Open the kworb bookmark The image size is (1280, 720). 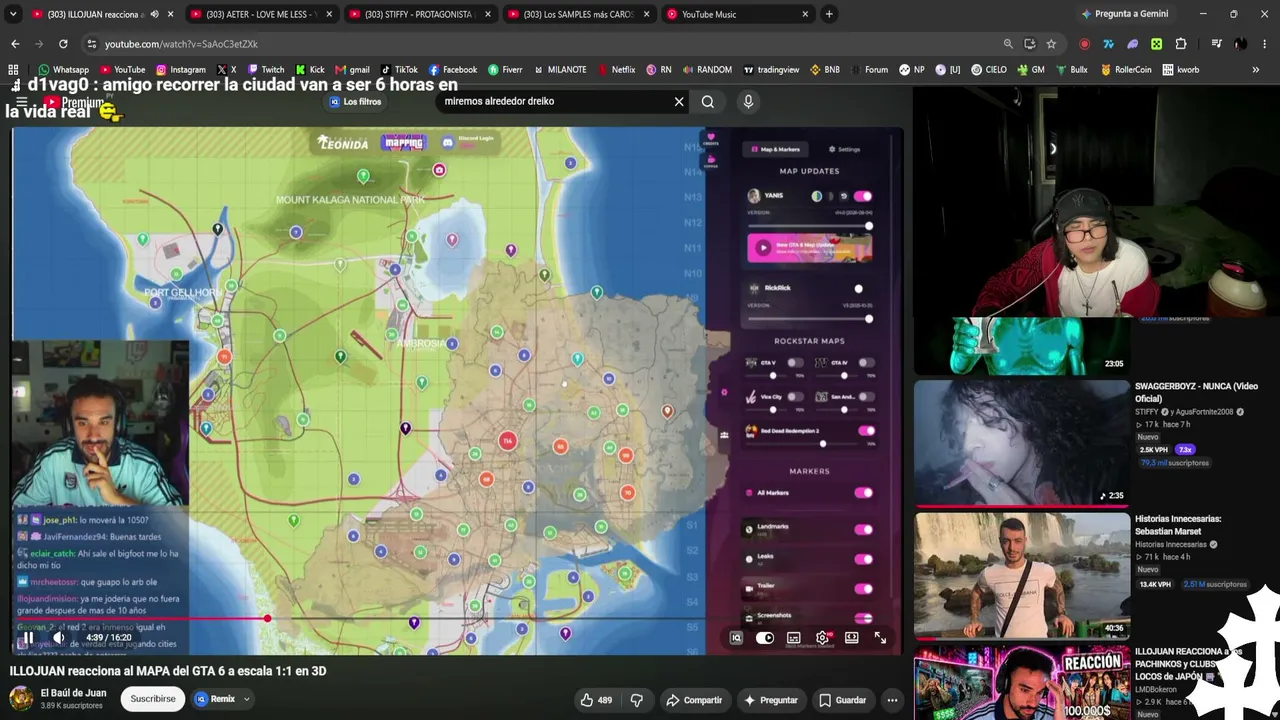pyautogui.click(x=1181, y=70)
